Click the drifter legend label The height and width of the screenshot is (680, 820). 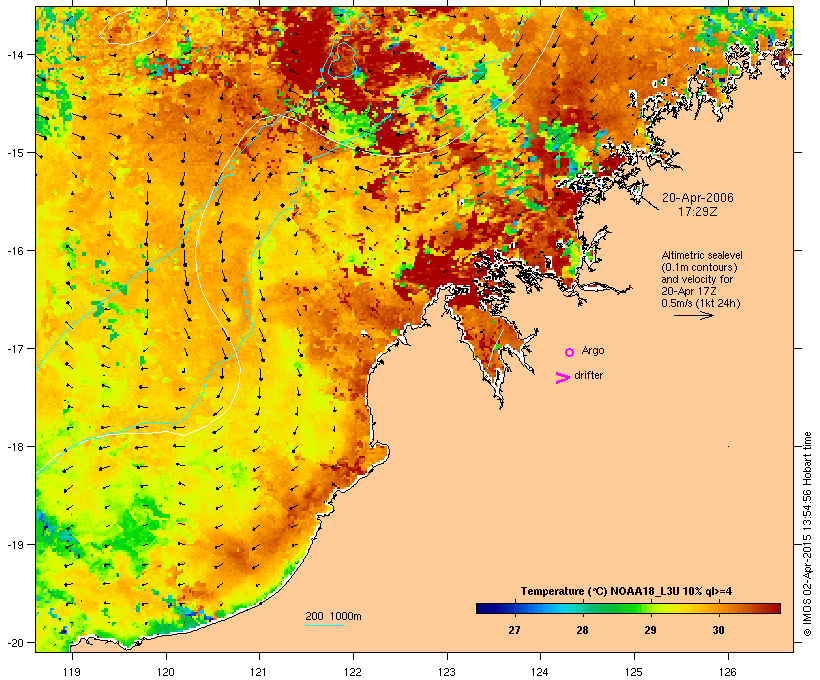588,375
